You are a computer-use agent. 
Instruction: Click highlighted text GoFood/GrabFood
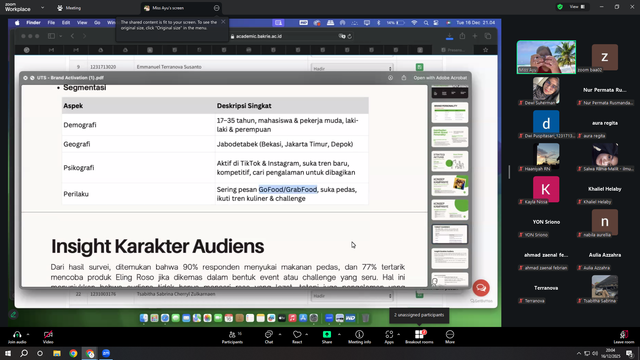click(288, 189)
